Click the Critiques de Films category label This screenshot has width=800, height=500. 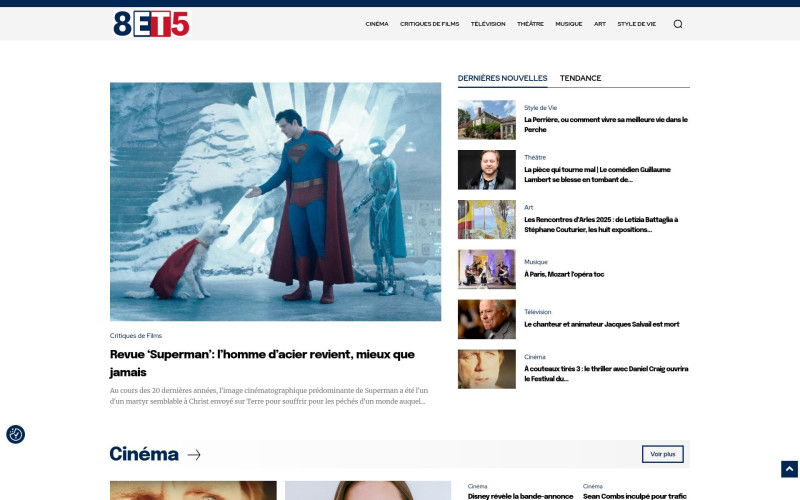(136, 336)
